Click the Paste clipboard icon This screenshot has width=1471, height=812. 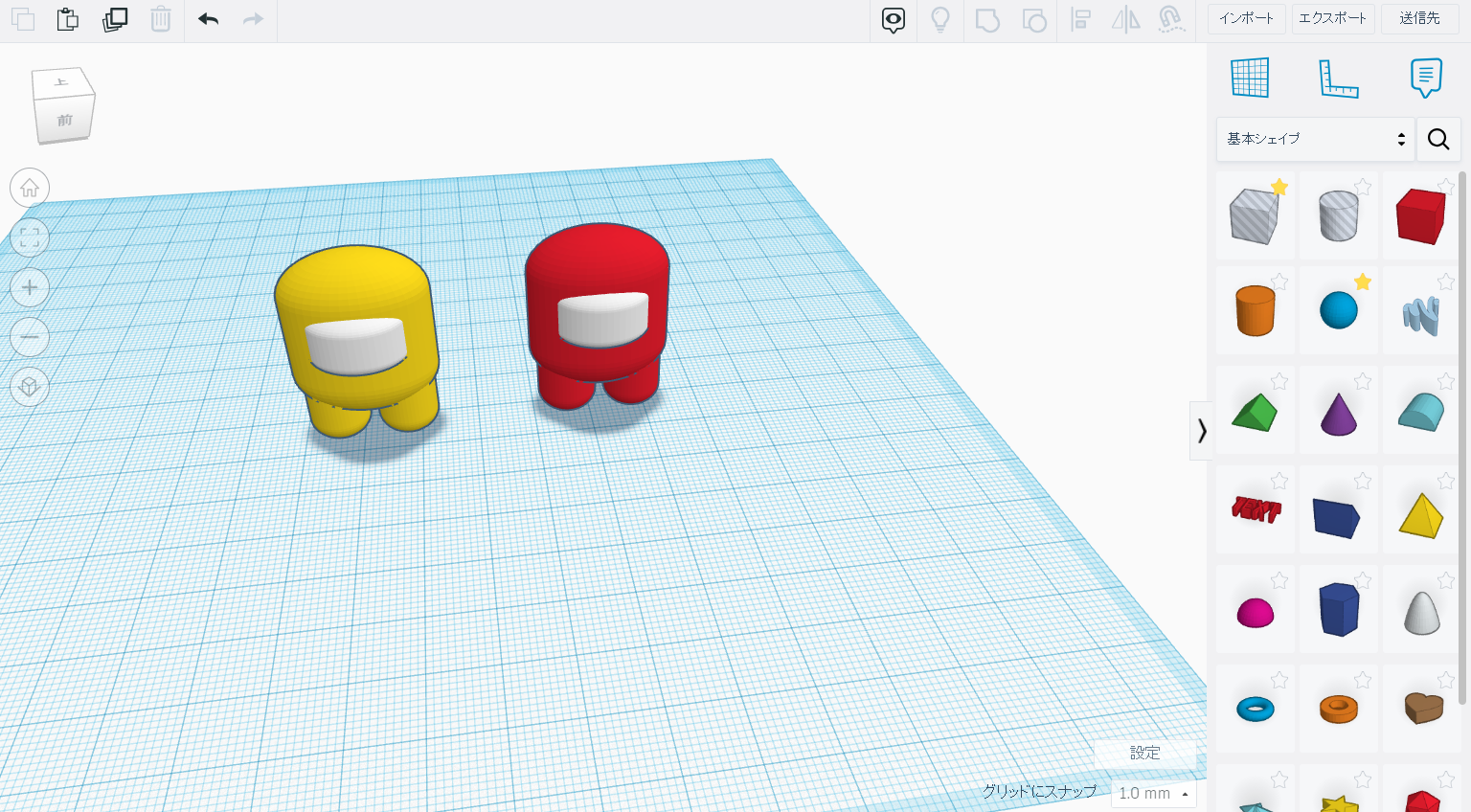point(68,19)
